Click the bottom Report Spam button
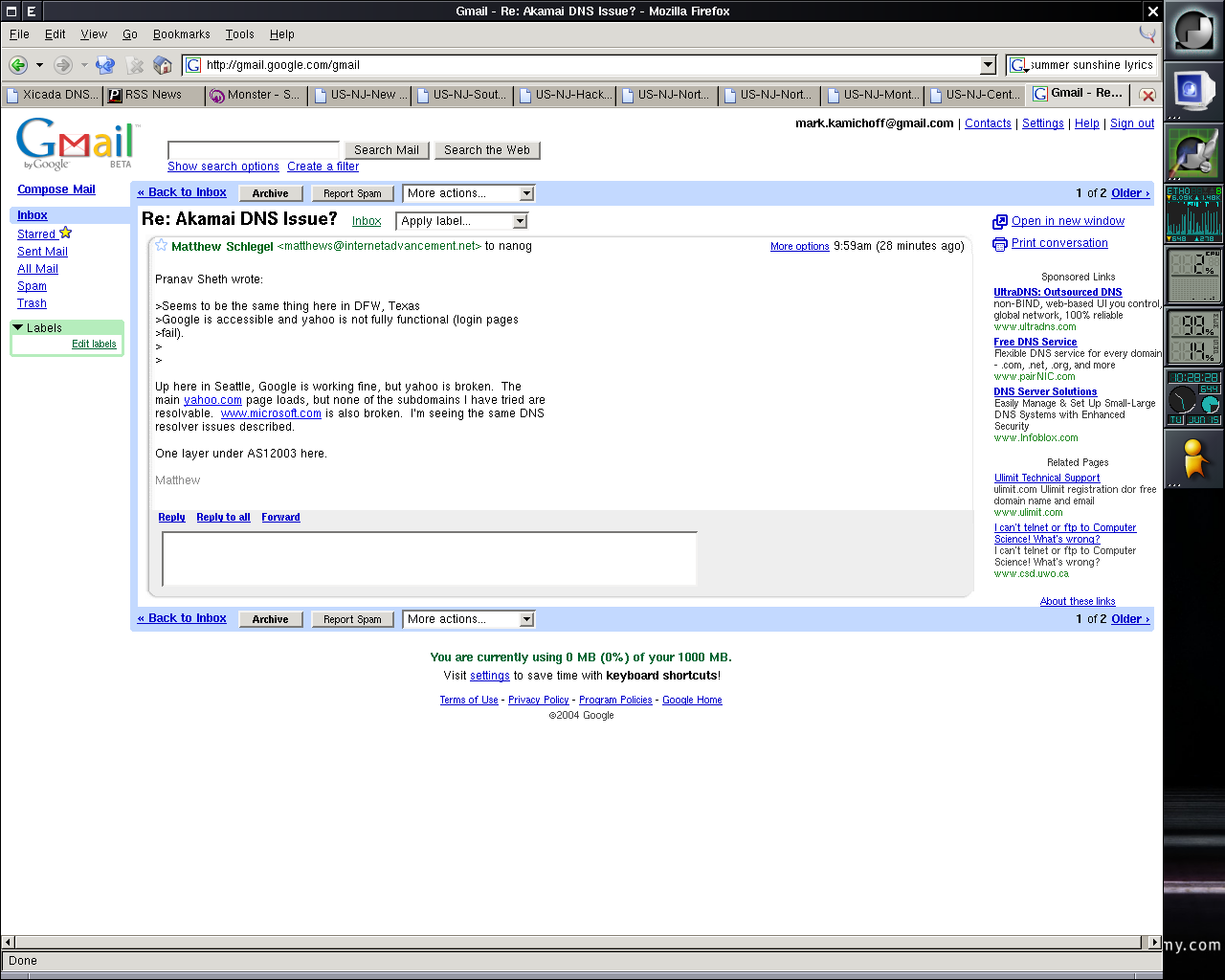This screenshot has width=1225, height=980. tap(352, 619)
